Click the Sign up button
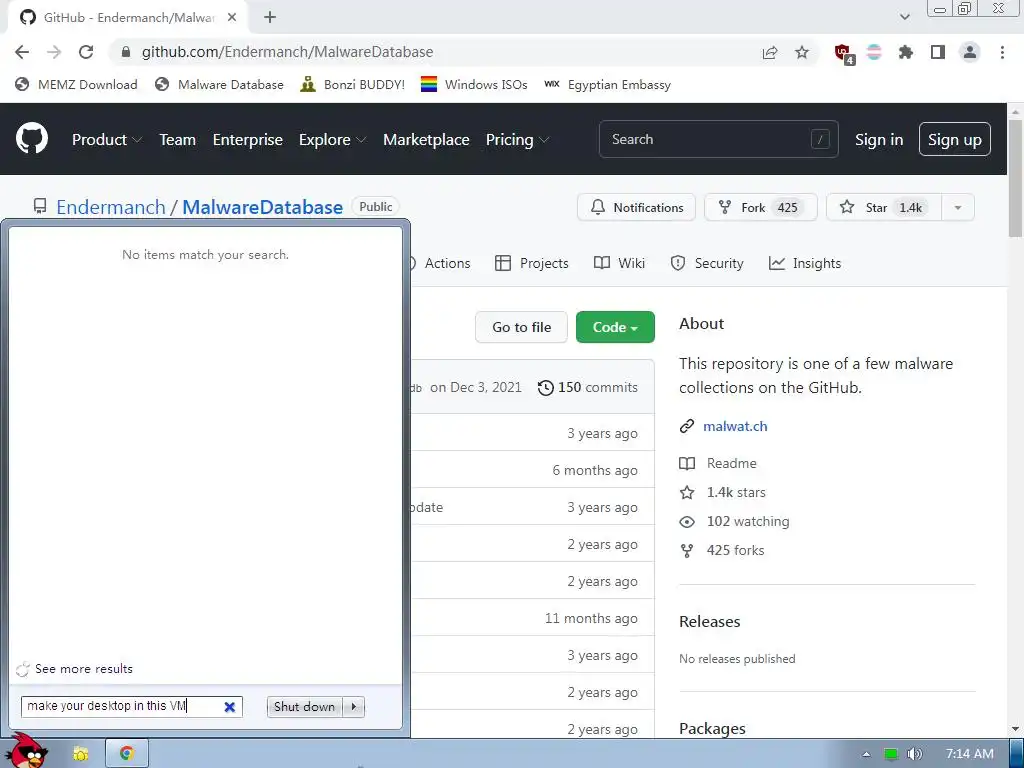Viewport: 1024px width, 768px height. (x=955, y=139)
